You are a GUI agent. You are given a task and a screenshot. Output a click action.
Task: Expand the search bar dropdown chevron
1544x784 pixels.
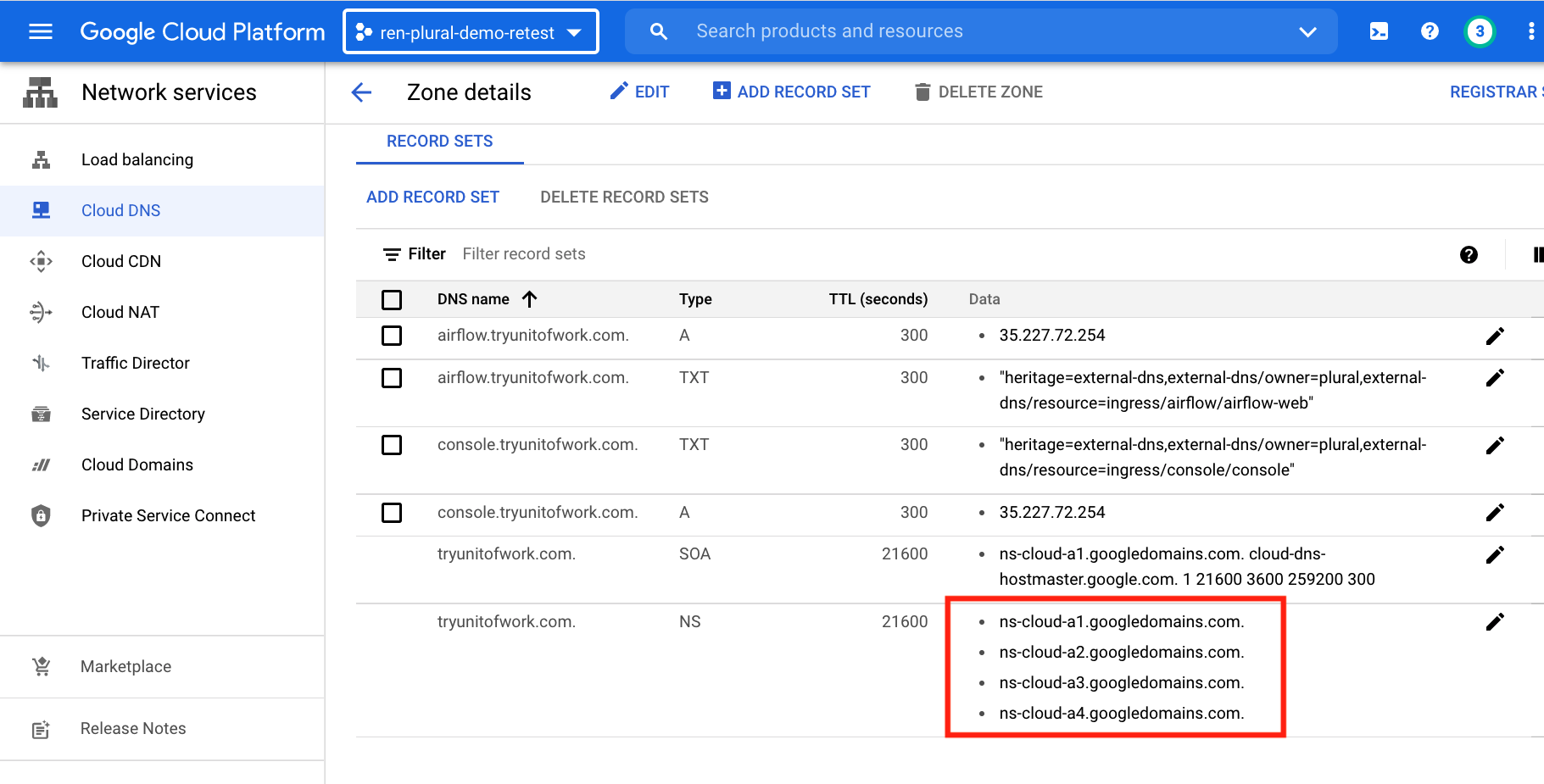coord(1307,31)
